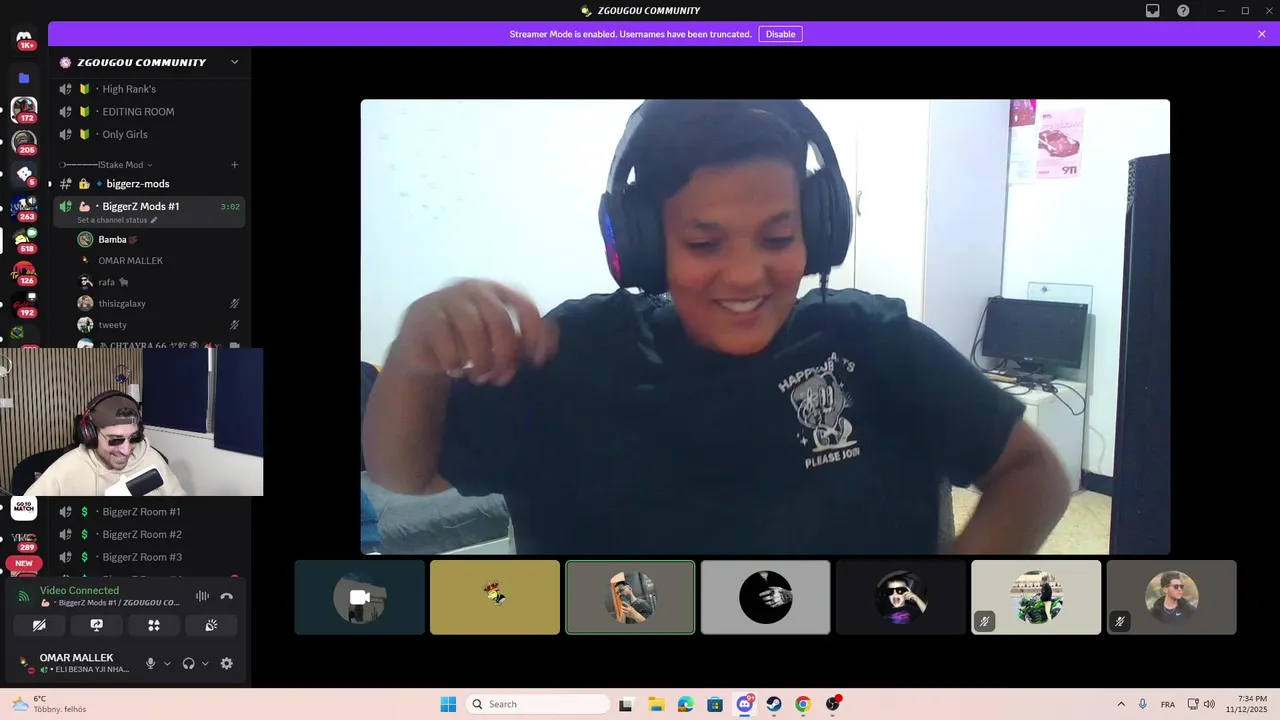
Task: Focus the main video of headphone user
Action: pyautogui.click(x=765, y=327)
